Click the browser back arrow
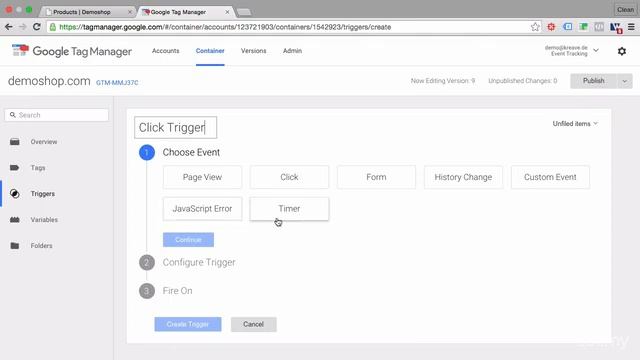640x360 pixels. tap(8, 27)
